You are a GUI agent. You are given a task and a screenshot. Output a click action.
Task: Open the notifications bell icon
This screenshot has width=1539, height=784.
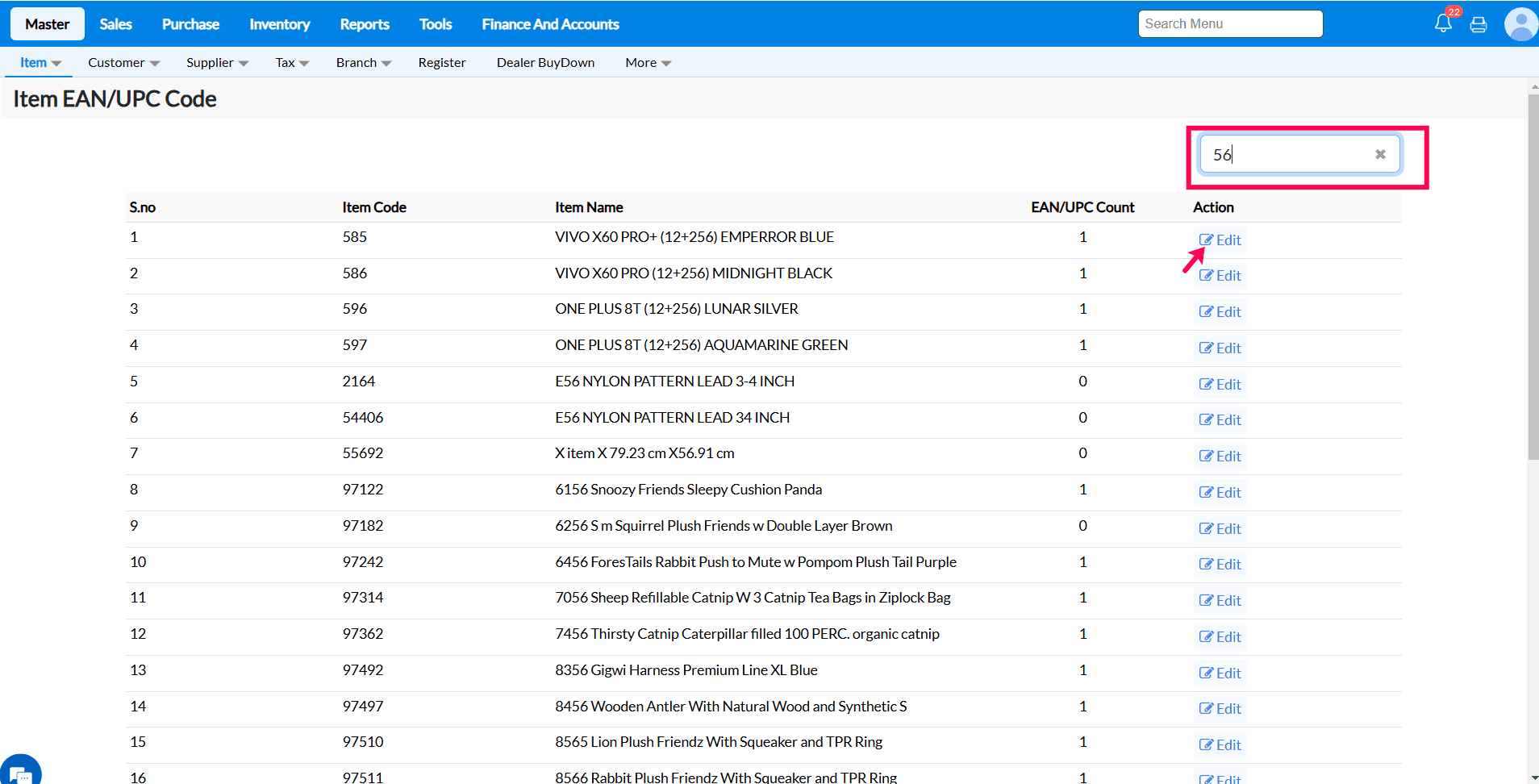pyautogui.click(x=1443, y=23)
